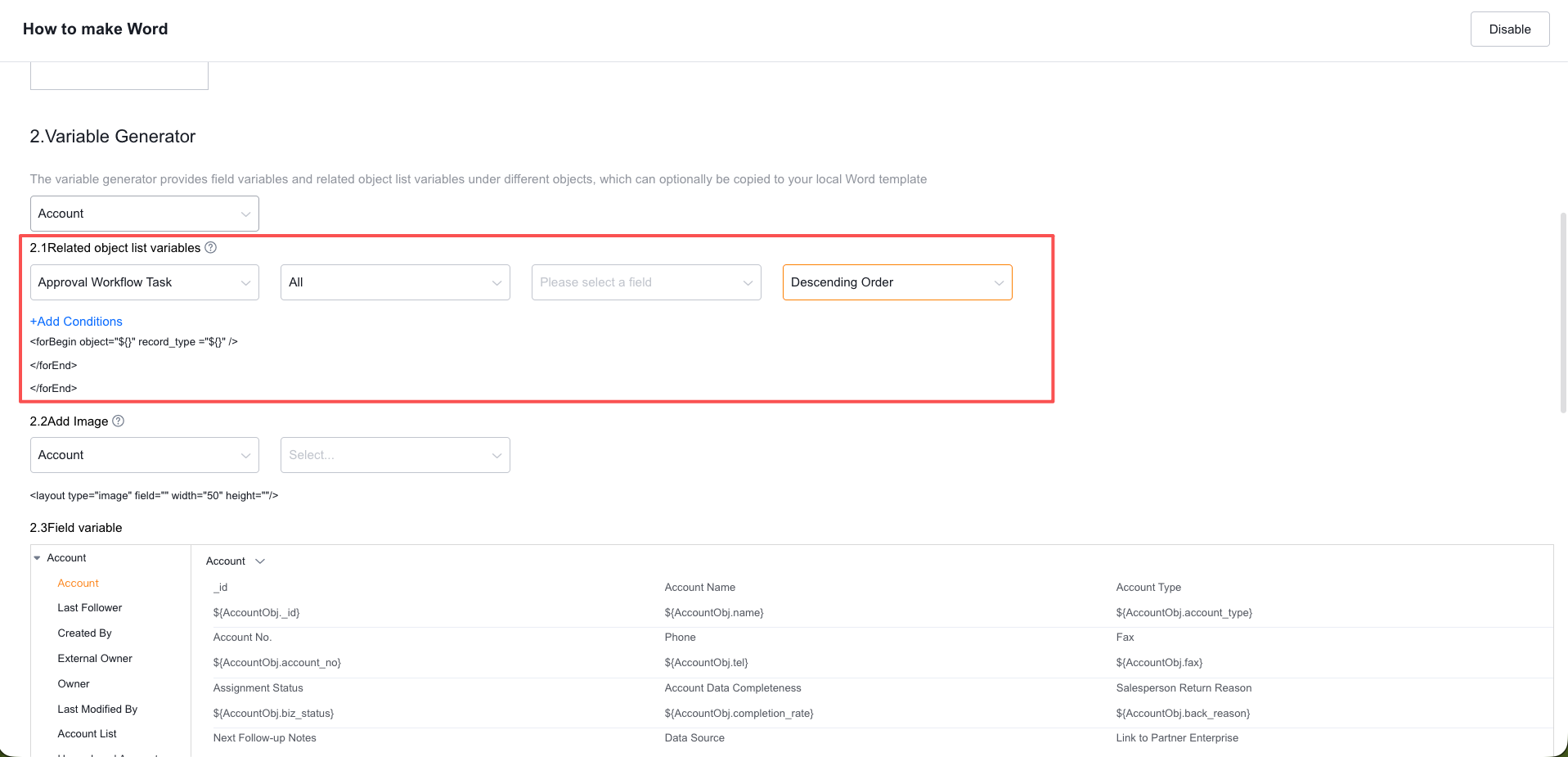The width and height of the screenshot is (1568, 757).
Task: Click the ${AccountObj._id} variable
Action: coord(257,613)
